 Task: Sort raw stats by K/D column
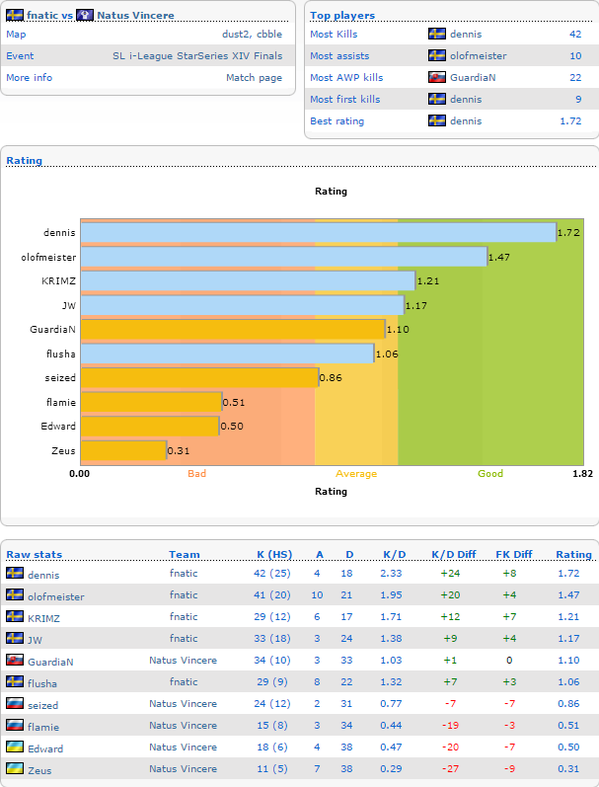click(x=394, y=555)
